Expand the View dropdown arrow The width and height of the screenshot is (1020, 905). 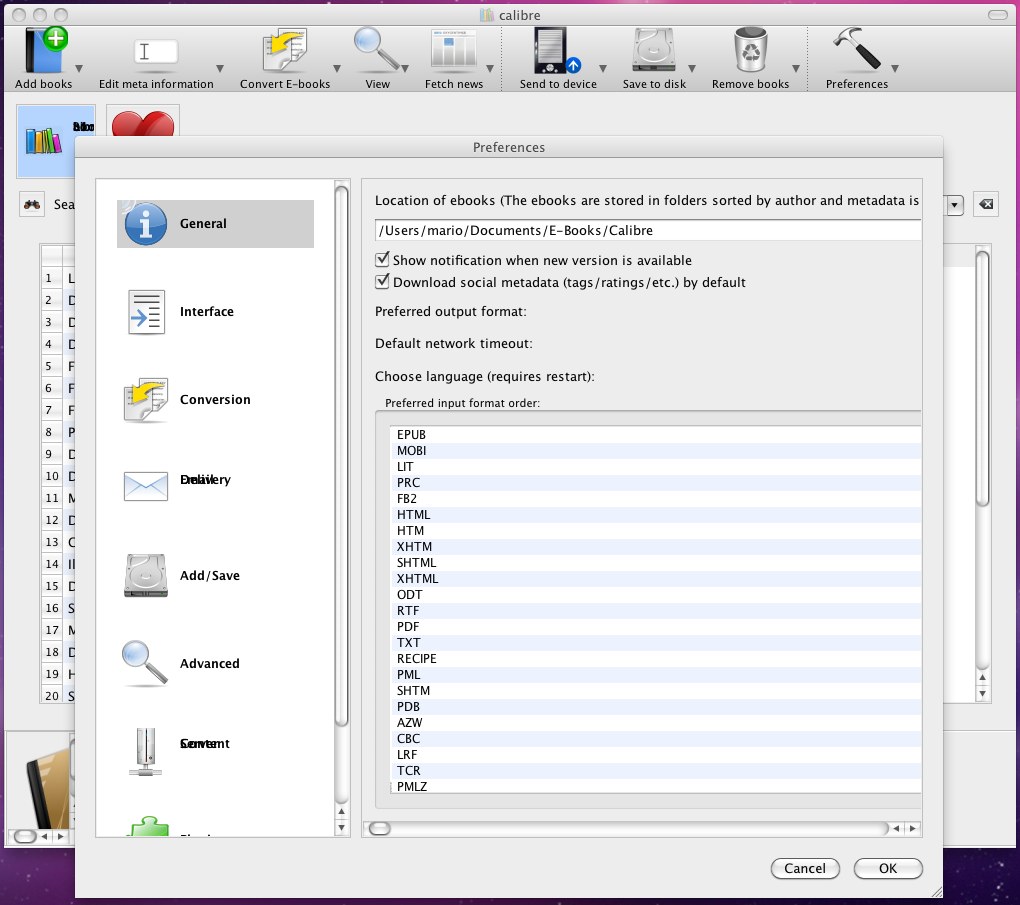coord(405,68)
